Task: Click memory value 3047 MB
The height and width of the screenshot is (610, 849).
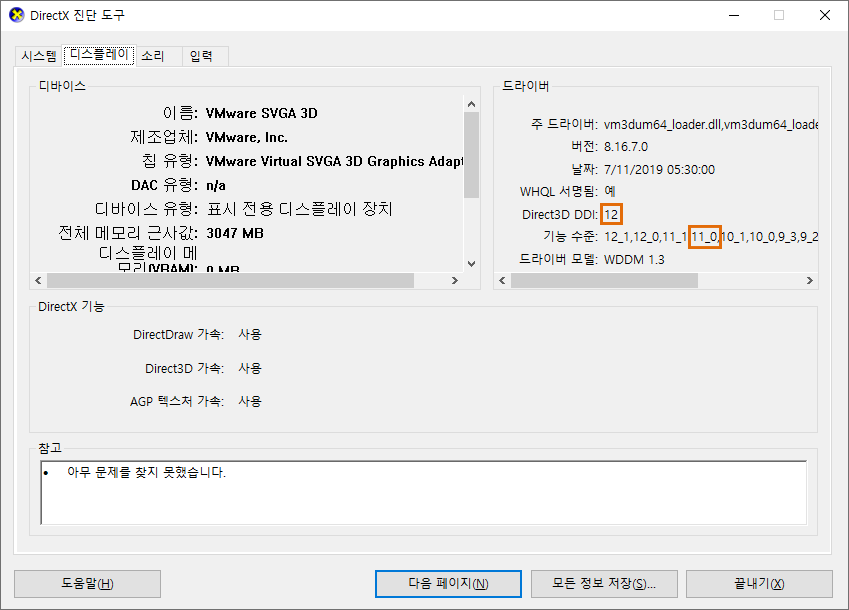Action: click(x=234, y=233)
